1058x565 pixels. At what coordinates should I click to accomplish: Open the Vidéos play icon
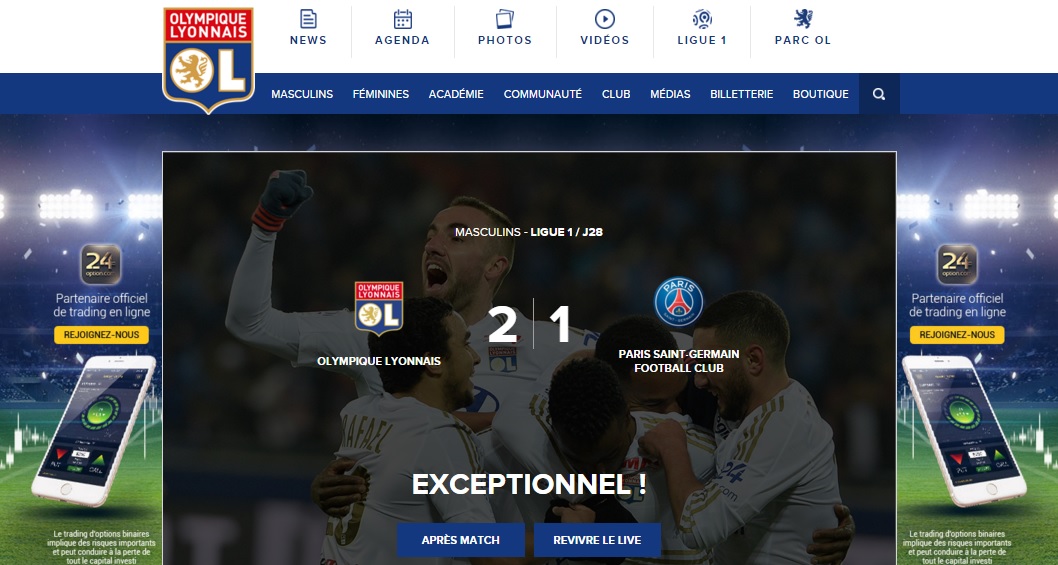click(605, 19)
